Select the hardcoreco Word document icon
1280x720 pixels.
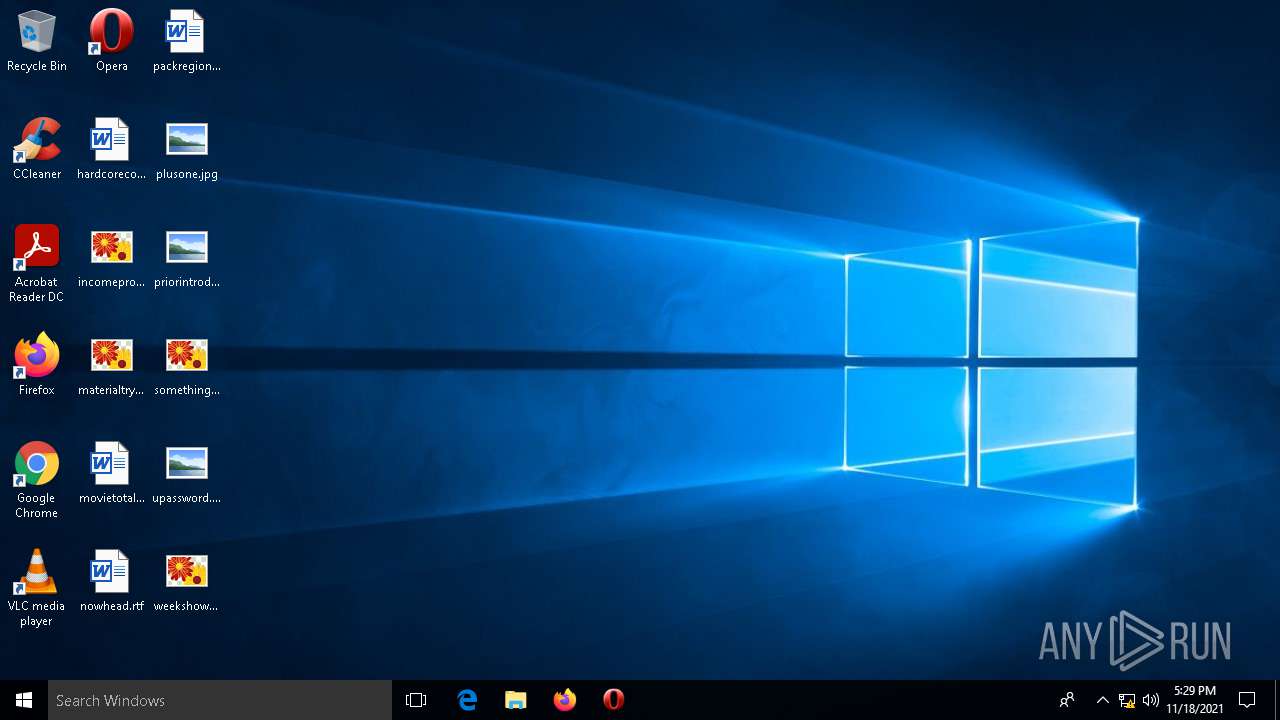coord(112,149)
